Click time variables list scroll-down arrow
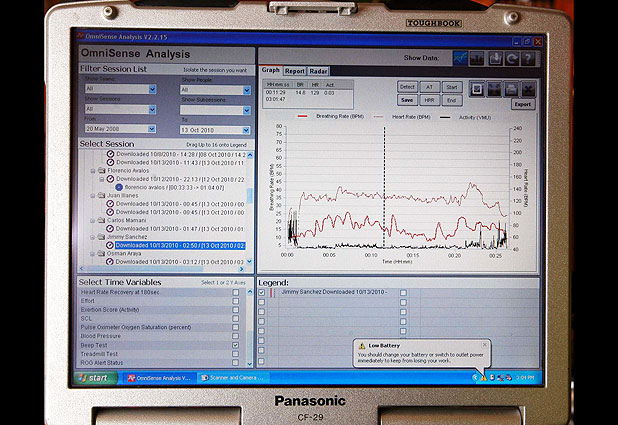 [x=249, y=363]
